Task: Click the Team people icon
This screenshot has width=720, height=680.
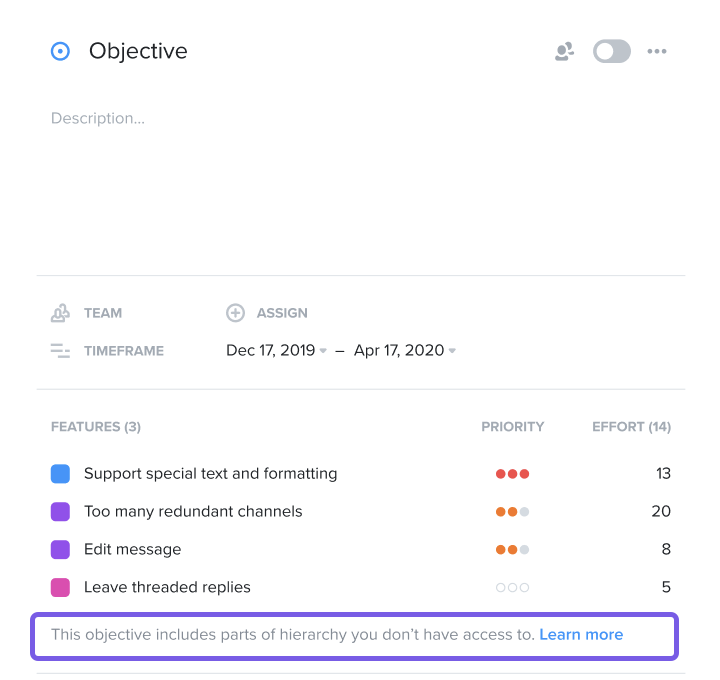Action: 60,313
